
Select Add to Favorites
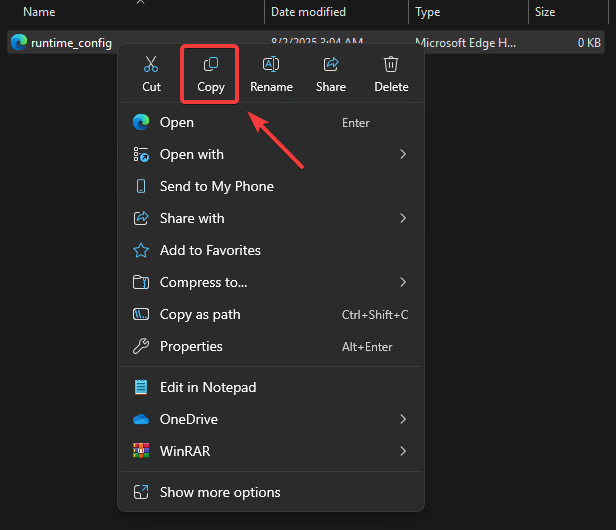coord(210,250)
